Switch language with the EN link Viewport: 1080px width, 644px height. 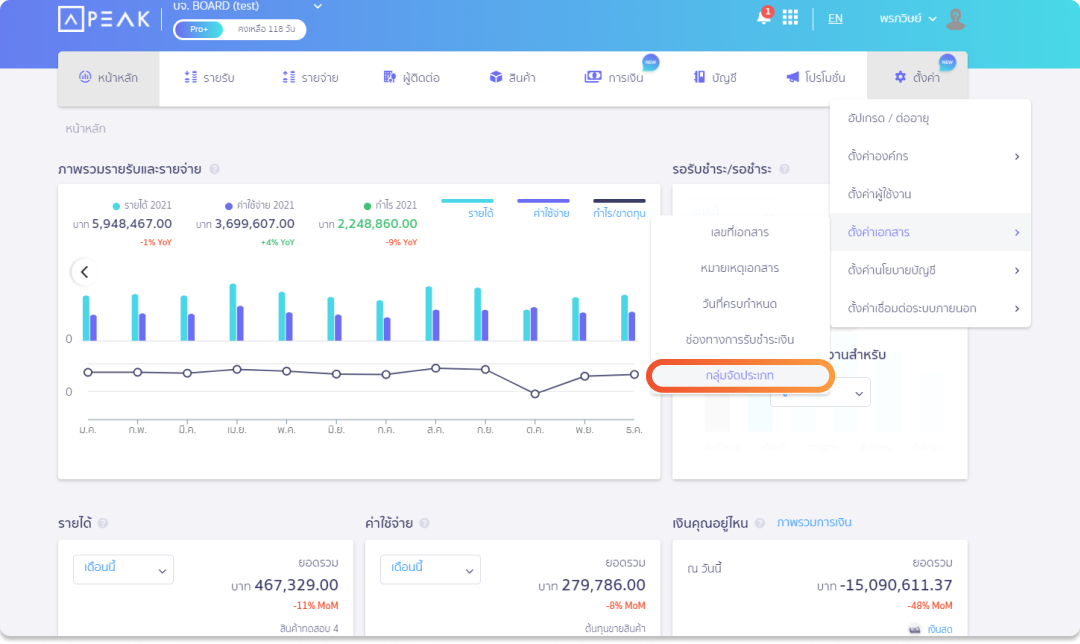tap(835, 19)
